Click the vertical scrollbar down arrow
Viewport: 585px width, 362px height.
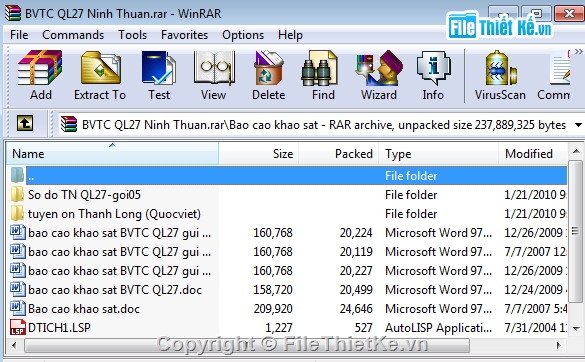(576, 328)
